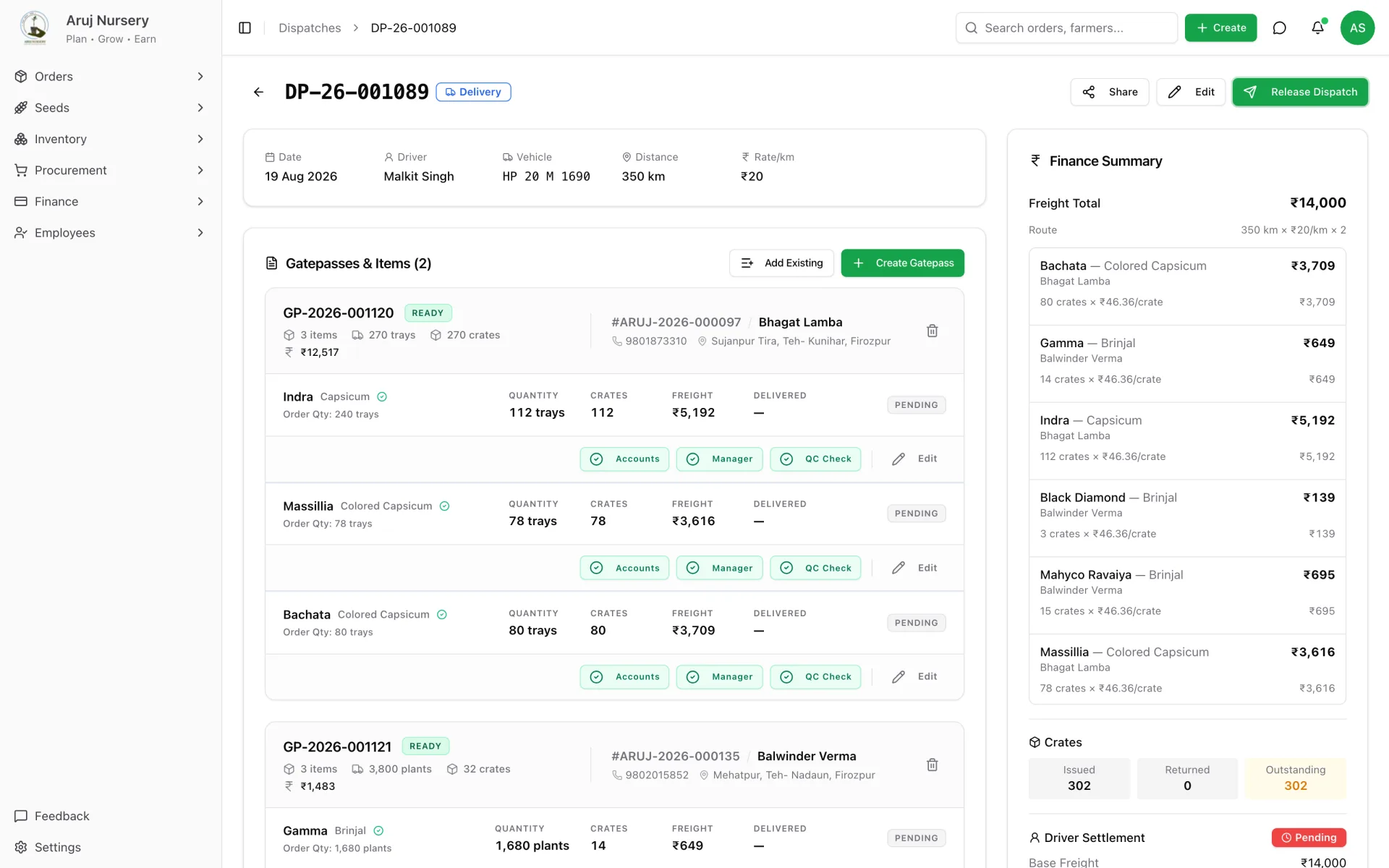Toggle Manager approval for Bachata

pos(719,676)
